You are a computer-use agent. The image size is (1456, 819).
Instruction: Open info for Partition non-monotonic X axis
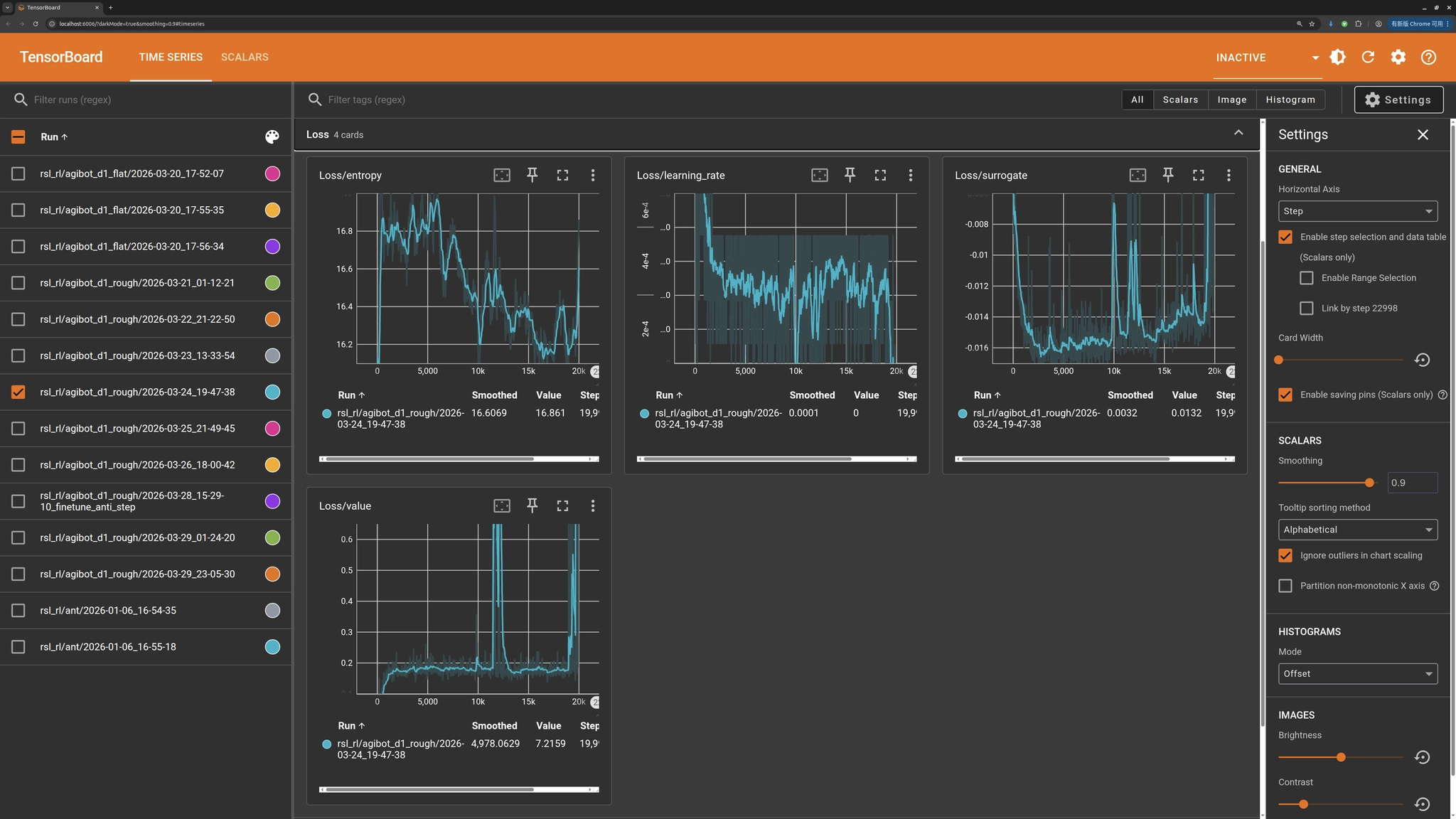tap(1434, 586)
